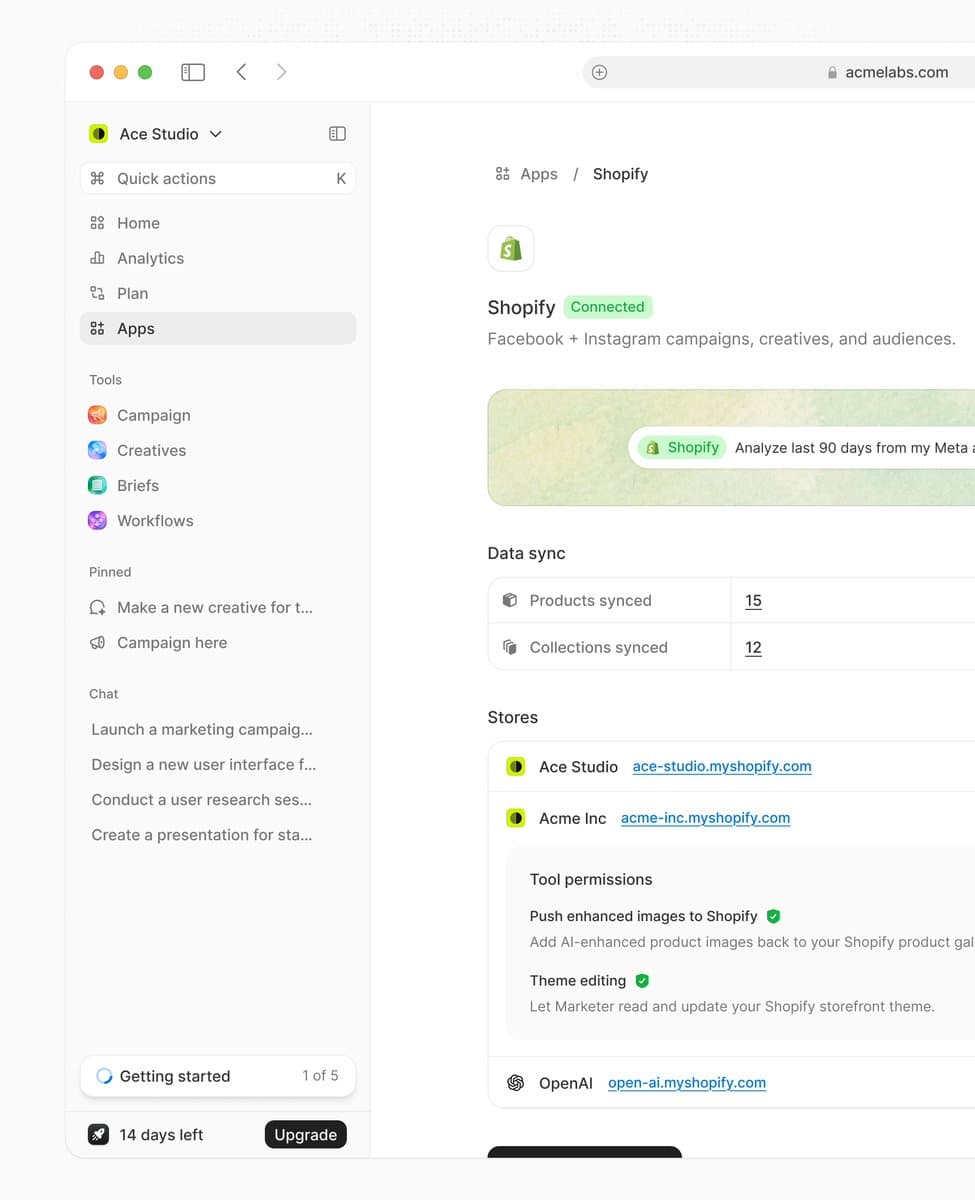Toggle the Theme editing permission shield

tap(642, 981)
